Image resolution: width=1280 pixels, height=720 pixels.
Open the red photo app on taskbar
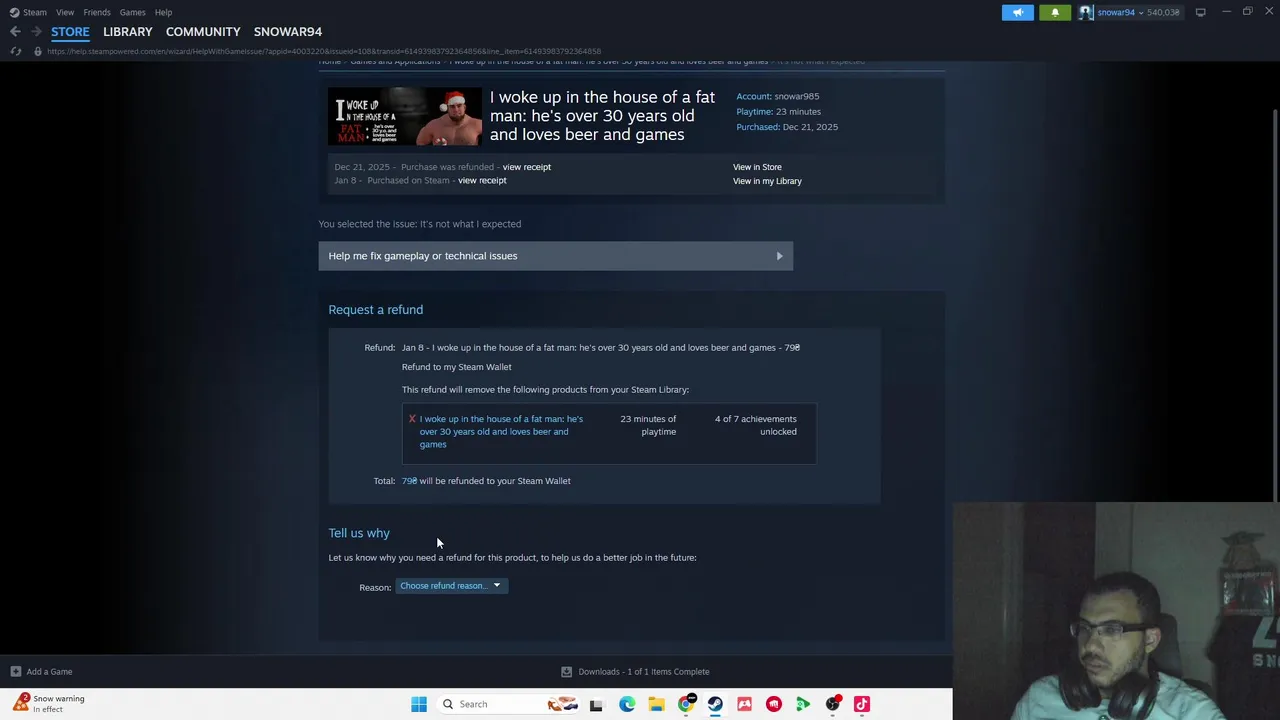coord(744,704)
